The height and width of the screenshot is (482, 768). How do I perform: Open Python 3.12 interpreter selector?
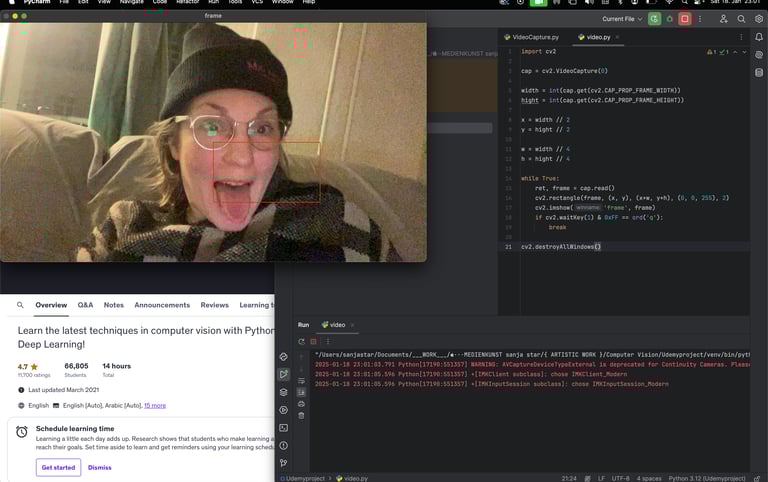(707, 479)
